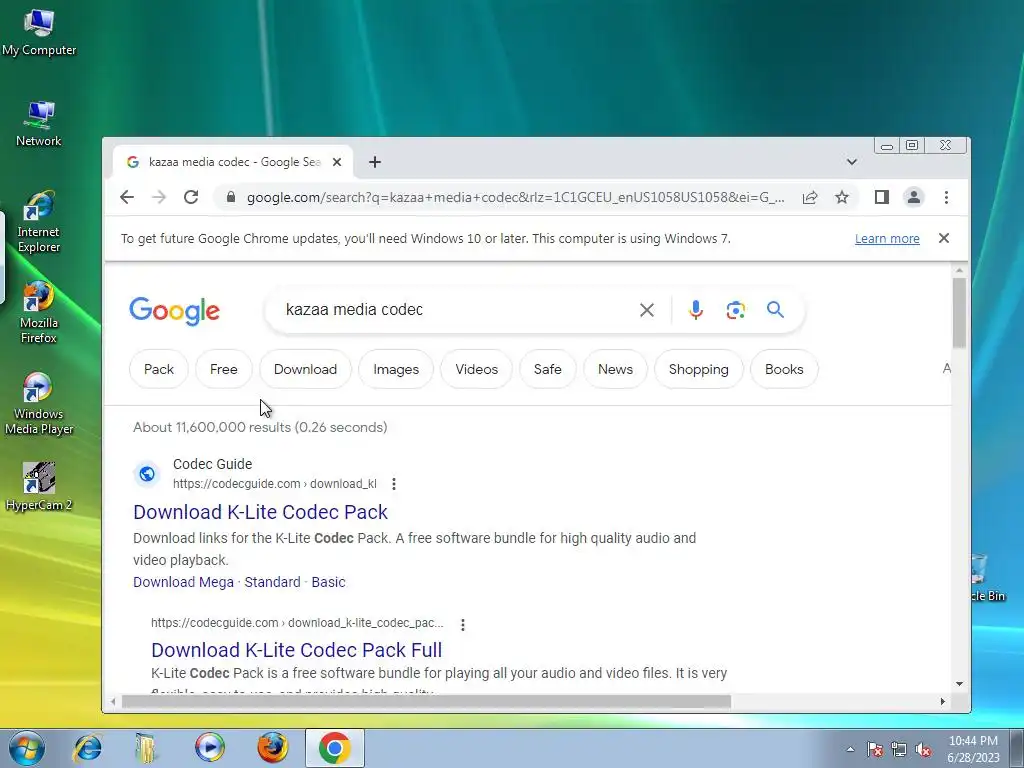Click into the search field containing kazaa media codec
This screenshot has width=1024, height=768.
click(x=457, y=310)
